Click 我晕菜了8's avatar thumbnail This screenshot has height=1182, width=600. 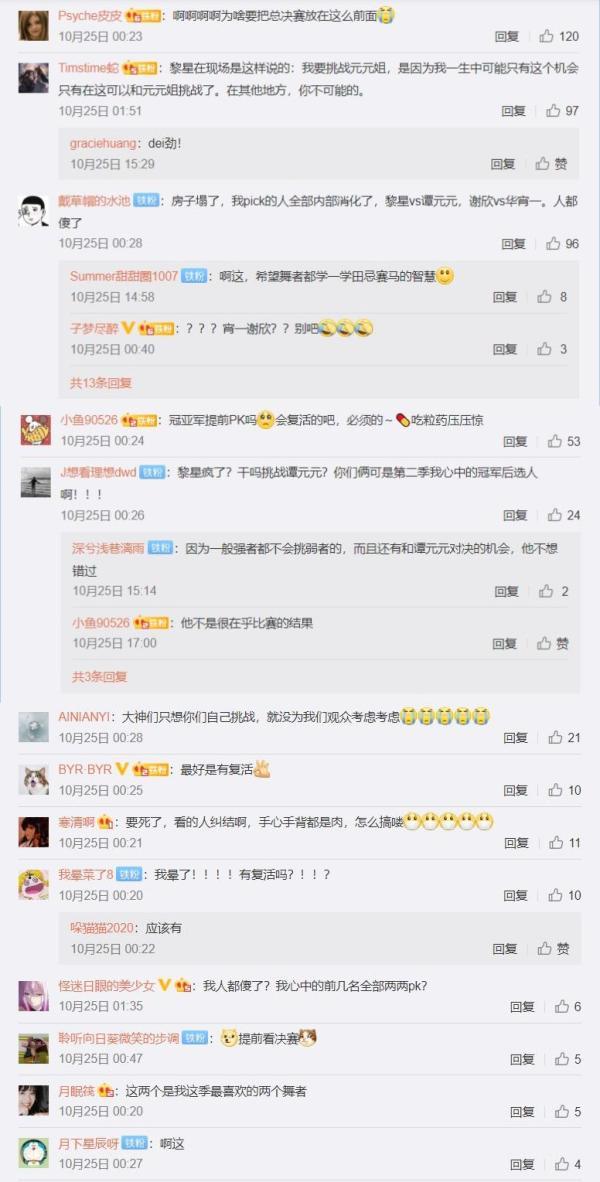click(x=33, y=884)
